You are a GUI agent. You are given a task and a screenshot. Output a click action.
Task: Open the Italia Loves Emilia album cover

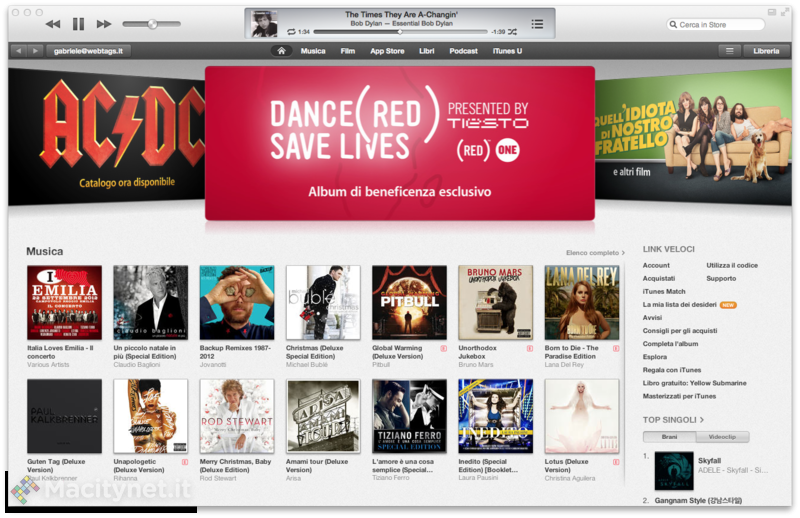pos(64,303)
